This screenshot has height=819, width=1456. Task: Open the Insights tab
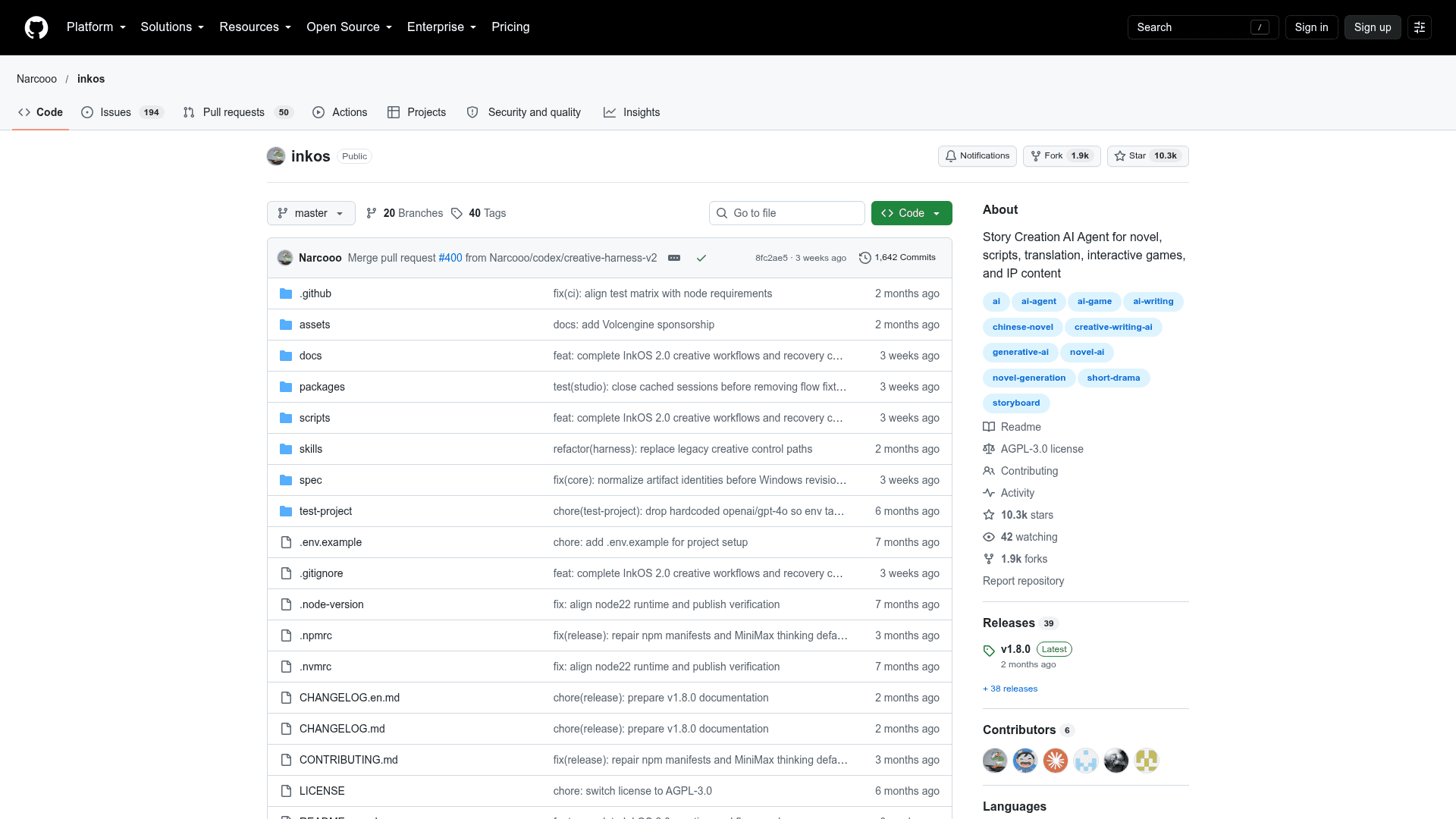click(x=632, y=112)
